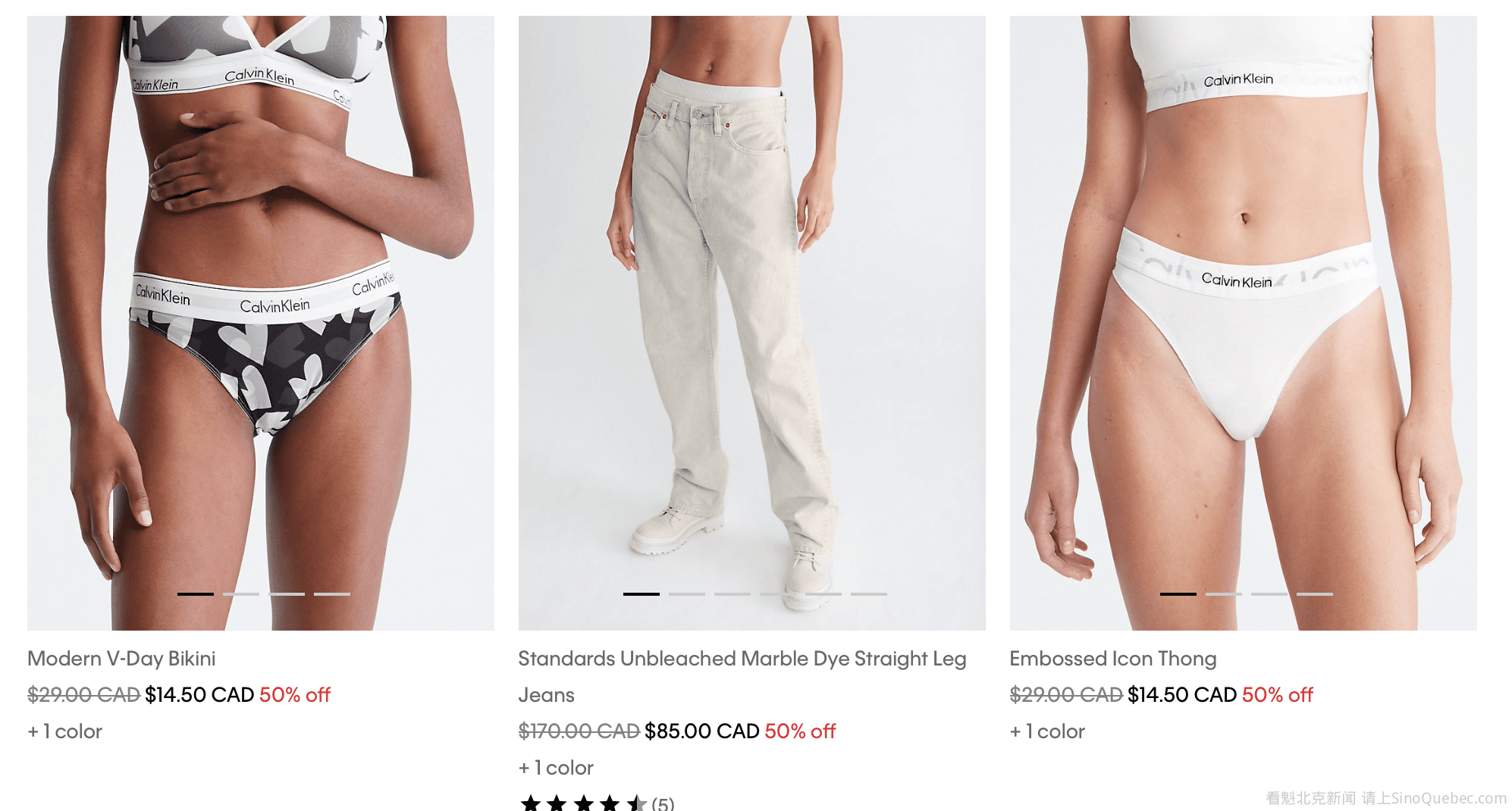Select third image indicator on V-Day Bikini carousel
This screenshot has height=811, width=1512.
pyautogui.click(x=287, y=594)
